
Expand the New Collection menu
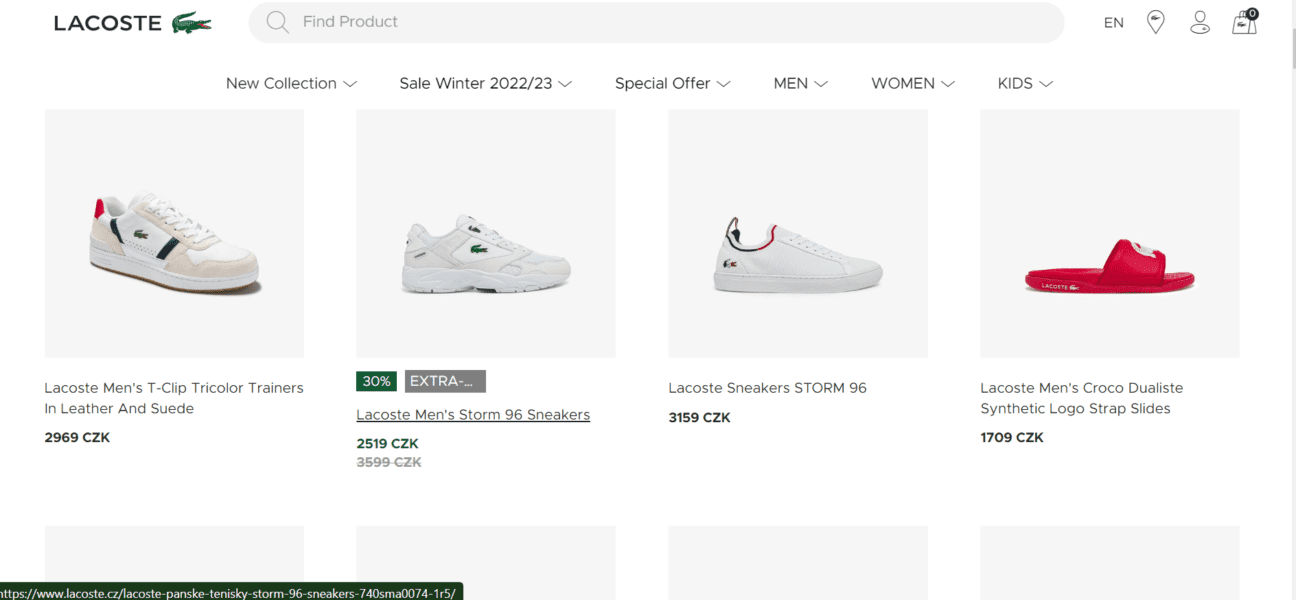[291, 84]
